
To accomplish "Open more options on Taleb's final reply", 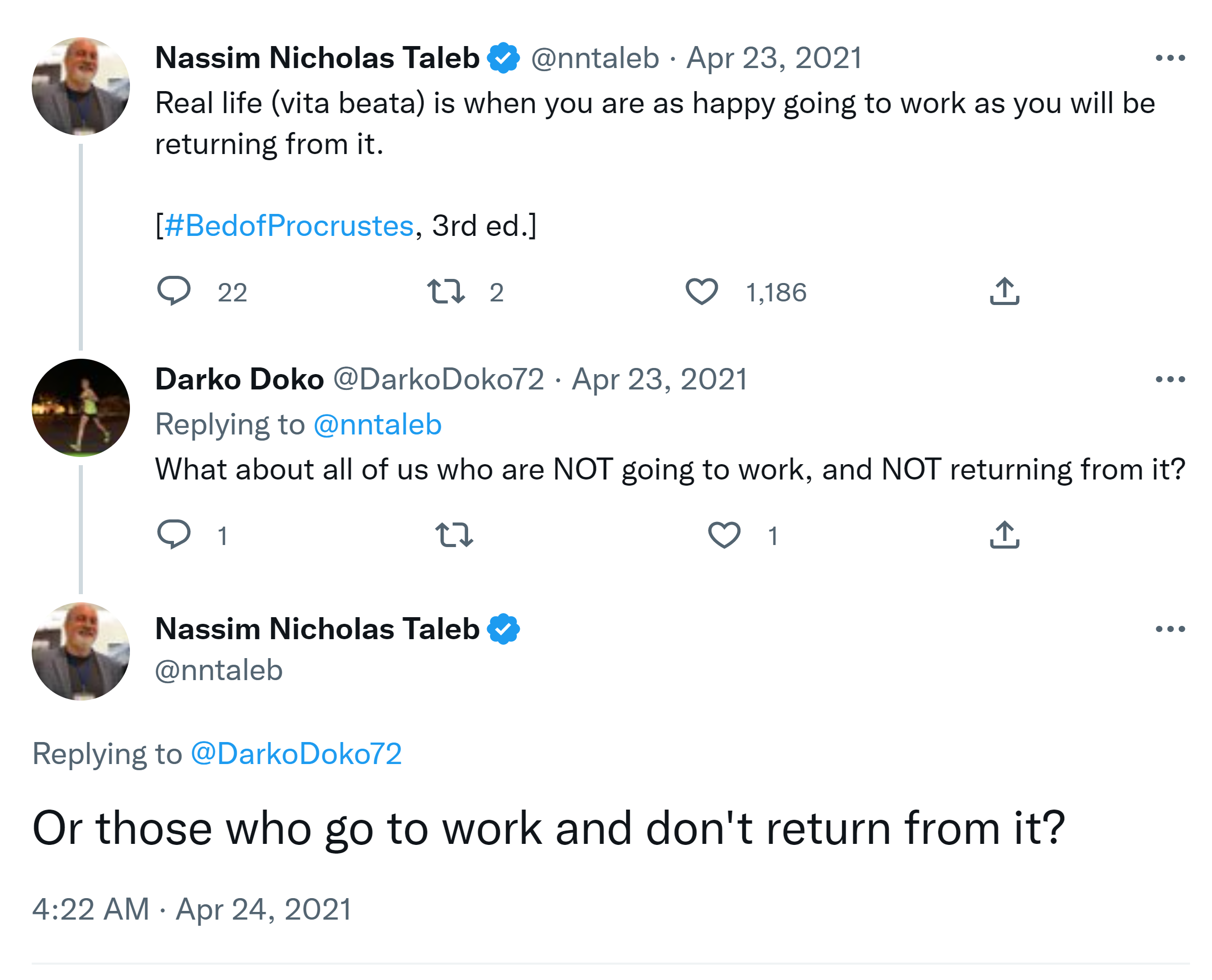I will tap(1170, 629).
